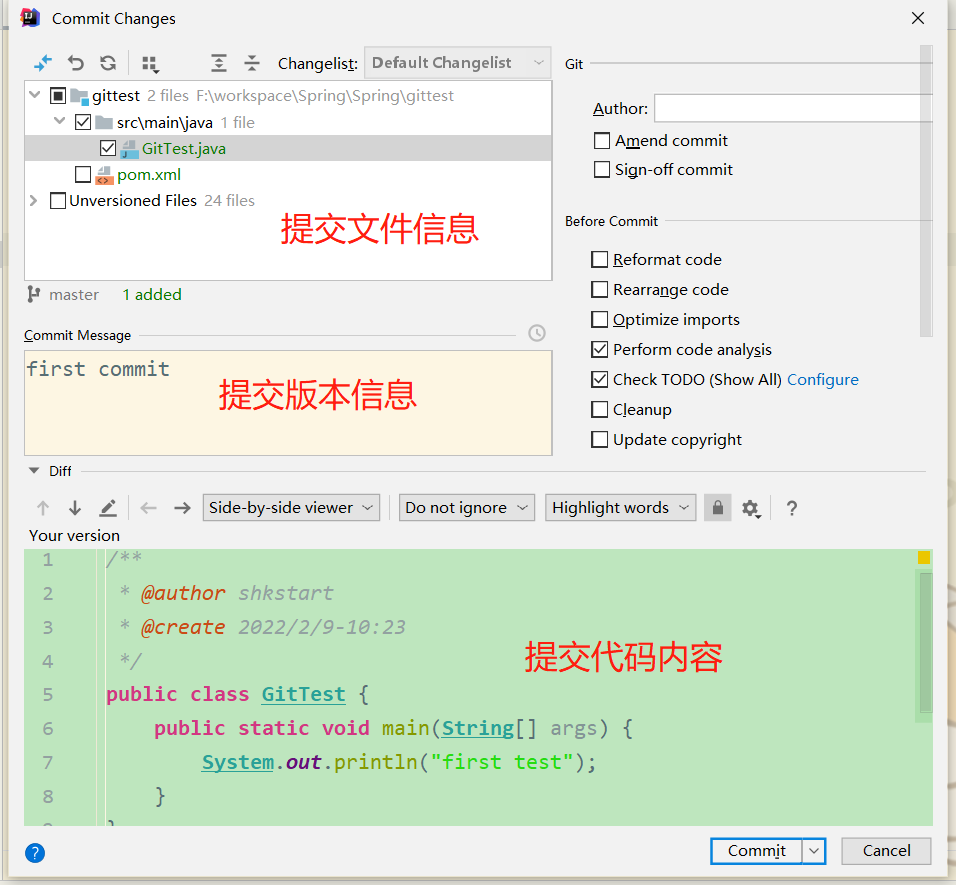Click the previous file left arrow
Viewport: 956px width, 885px height.
[149, 508]
